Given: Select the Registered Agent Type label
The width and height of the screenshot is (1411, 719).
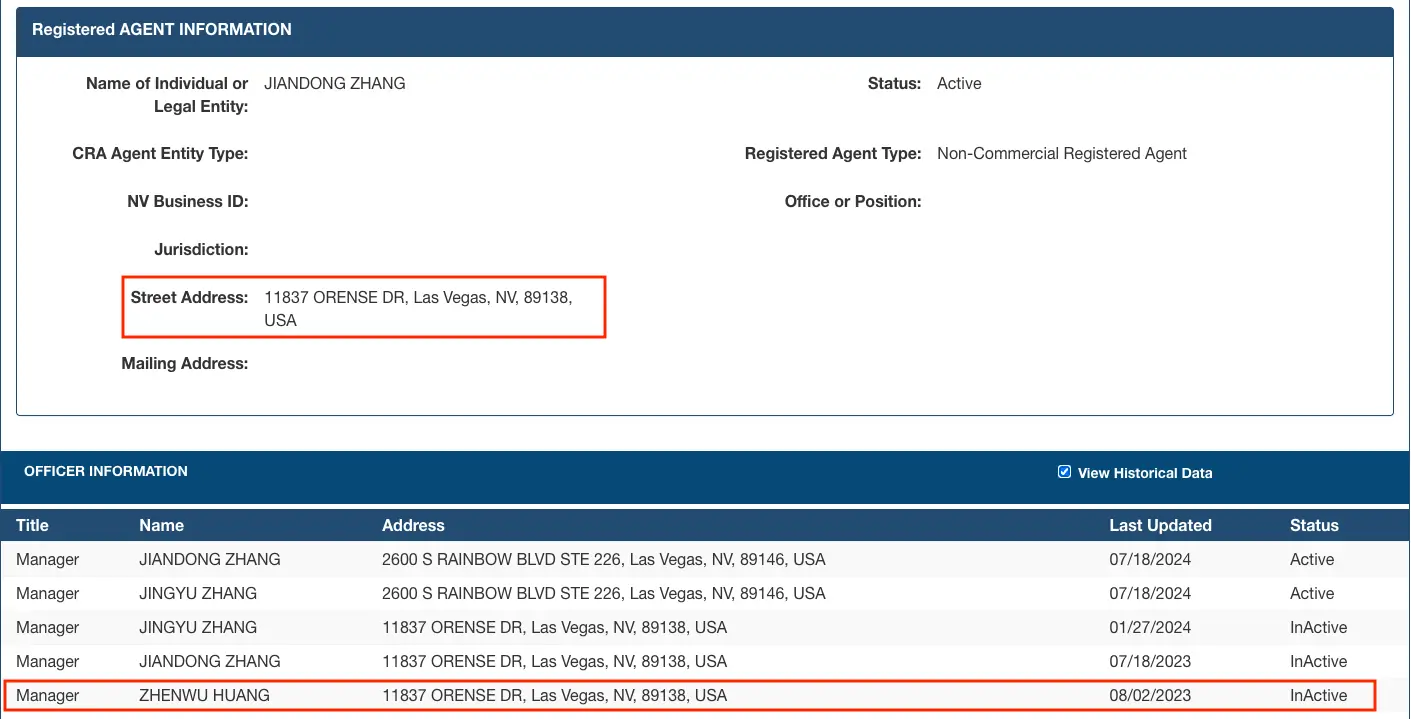Looking at the screenshot, I should click(833, 154).
